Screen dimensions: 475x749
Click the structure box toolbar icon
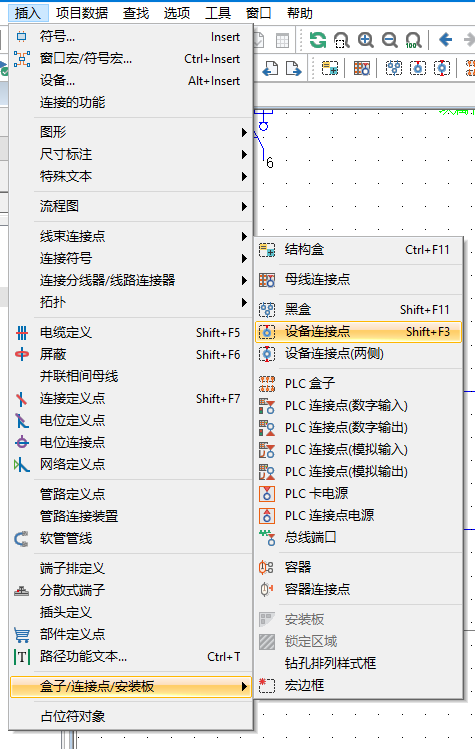pyautogui.click(x=330, y=68)
